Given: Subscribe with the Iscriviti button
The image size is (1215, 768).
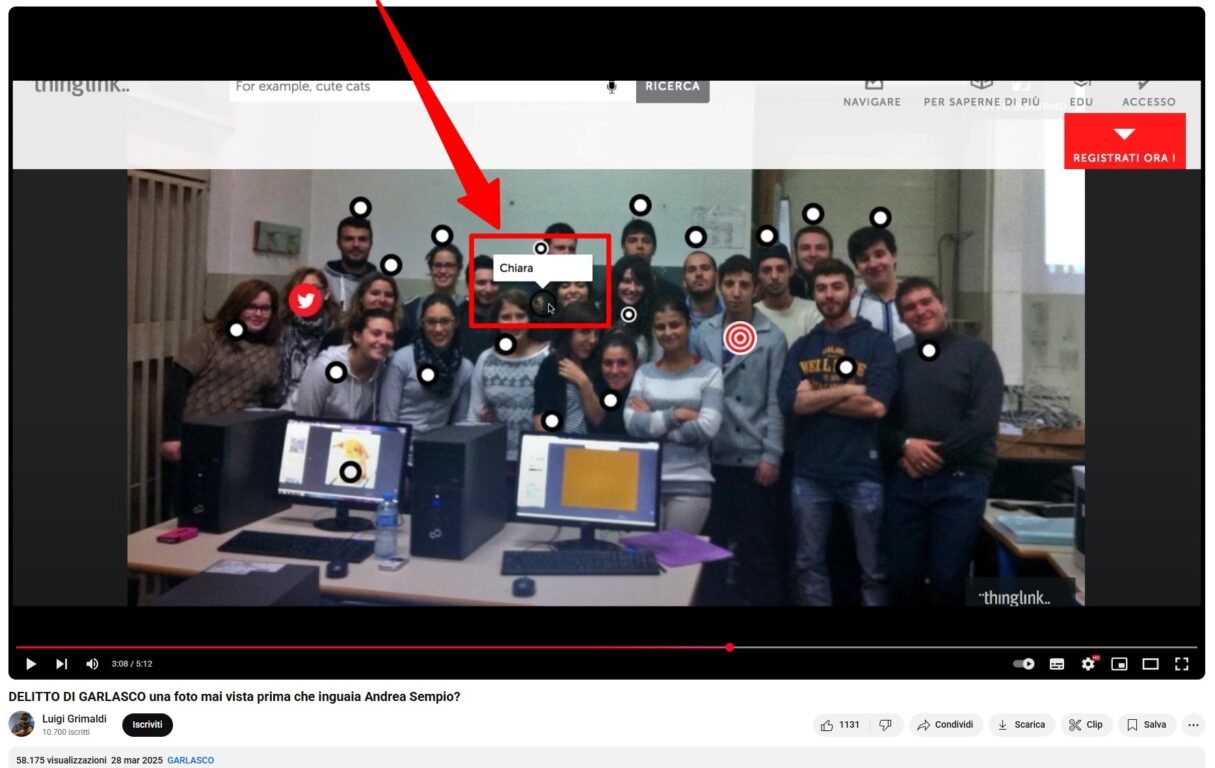Looking at the screenshot, I should pyautogui.click(x=147, y=725).
